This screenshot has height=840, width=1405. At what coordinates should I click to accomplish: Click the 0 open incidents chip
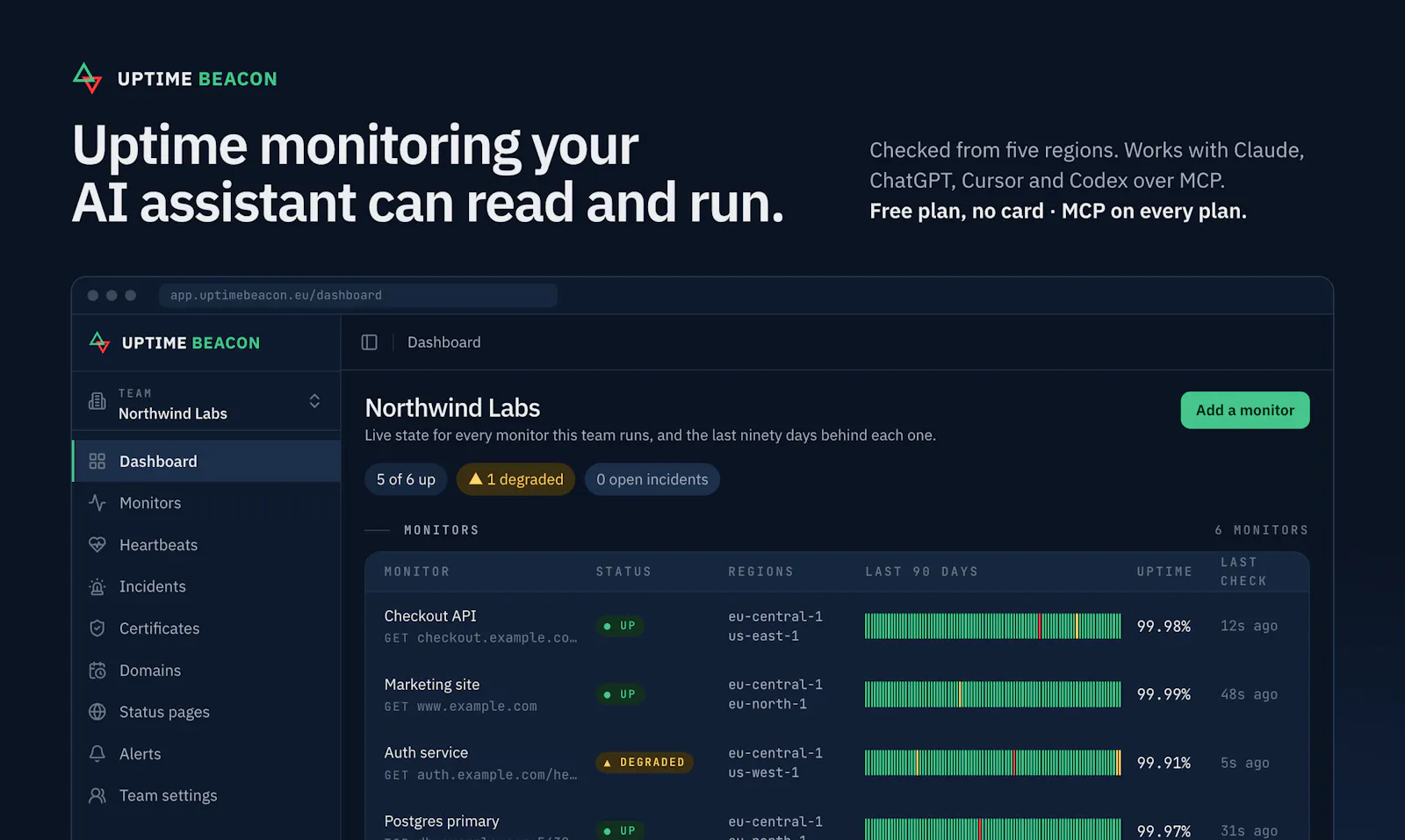point(652,479)
